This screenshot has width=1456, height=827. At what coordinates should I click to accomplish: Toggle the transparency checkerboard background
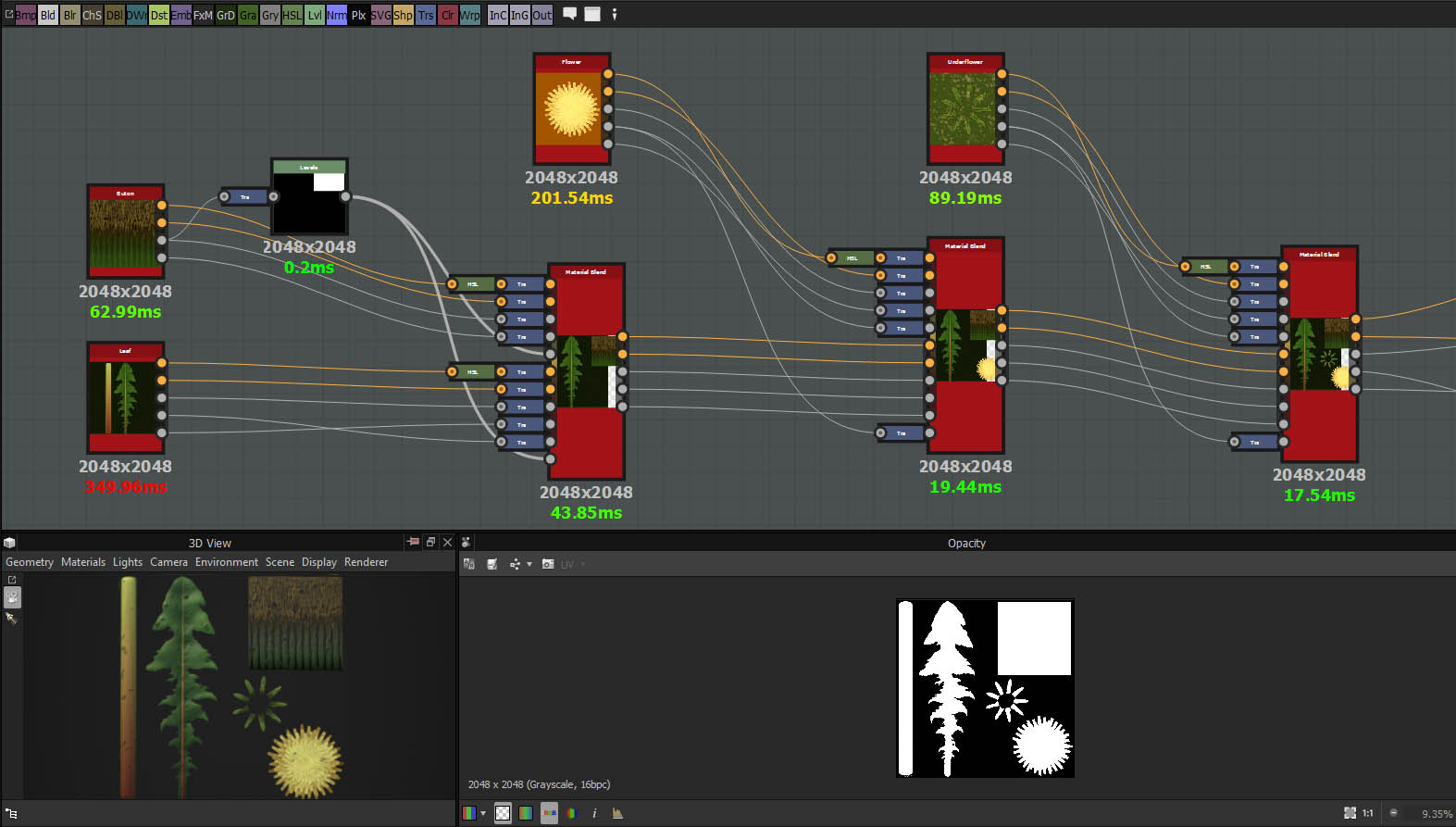pos(503,813)
